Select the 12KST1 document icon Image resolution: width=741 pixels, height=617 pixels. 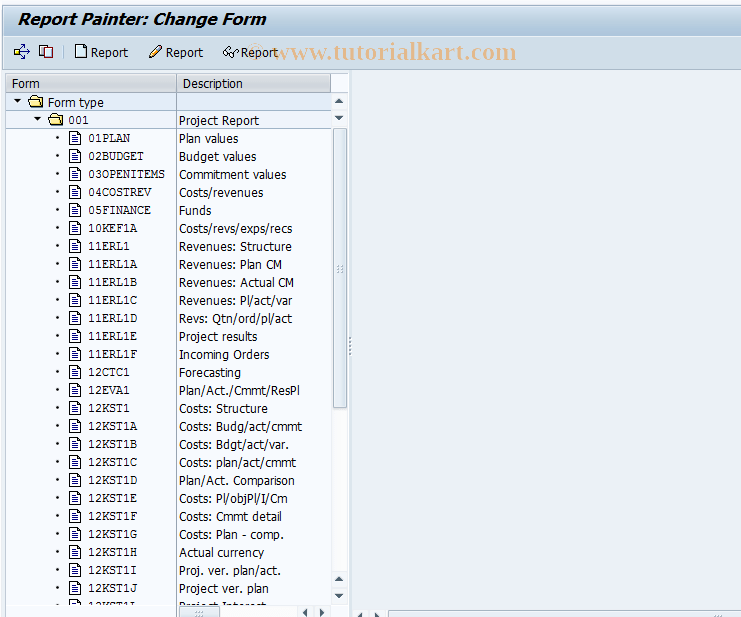click(x=75, y=408)
